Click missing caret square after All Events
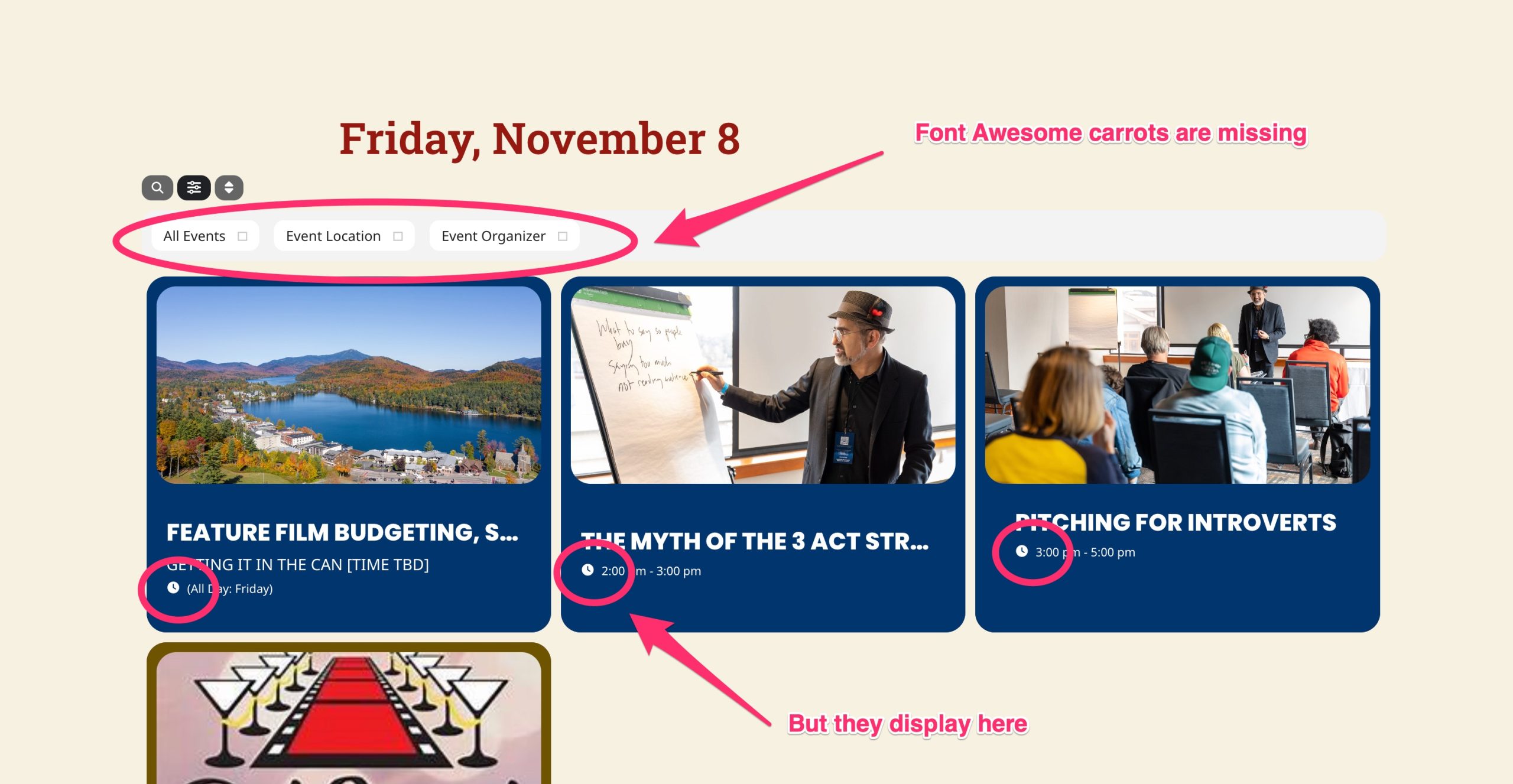 click(x=242, y=236)
